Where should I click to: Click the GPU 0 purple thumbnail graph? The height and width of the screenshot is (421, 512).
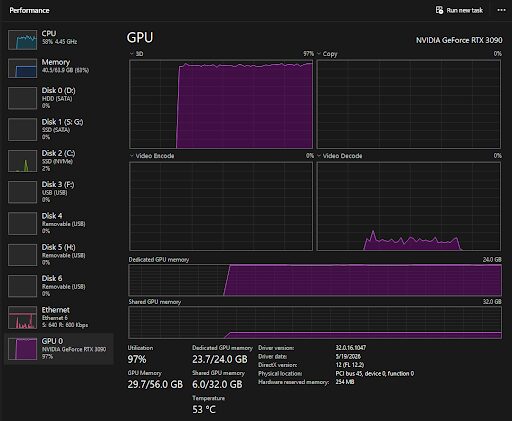tap(22, 349)
